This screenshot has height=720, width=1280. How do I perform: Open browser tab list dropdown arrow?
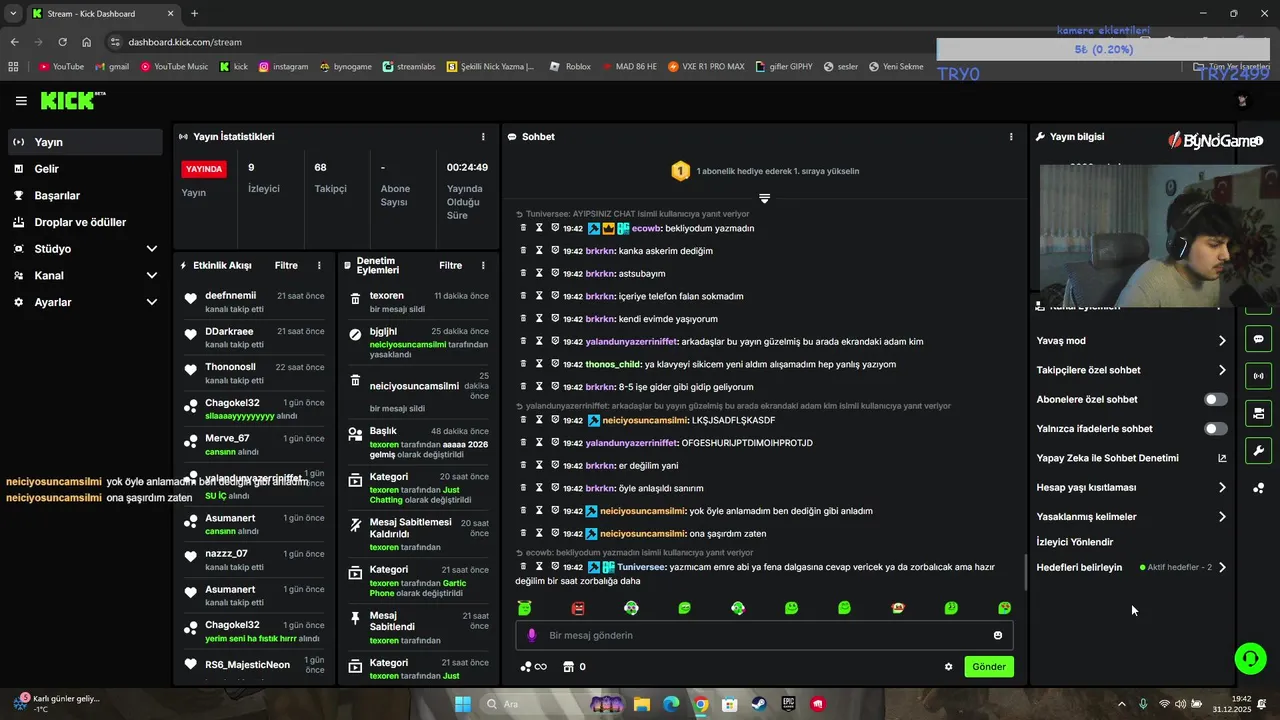[13, 14]
